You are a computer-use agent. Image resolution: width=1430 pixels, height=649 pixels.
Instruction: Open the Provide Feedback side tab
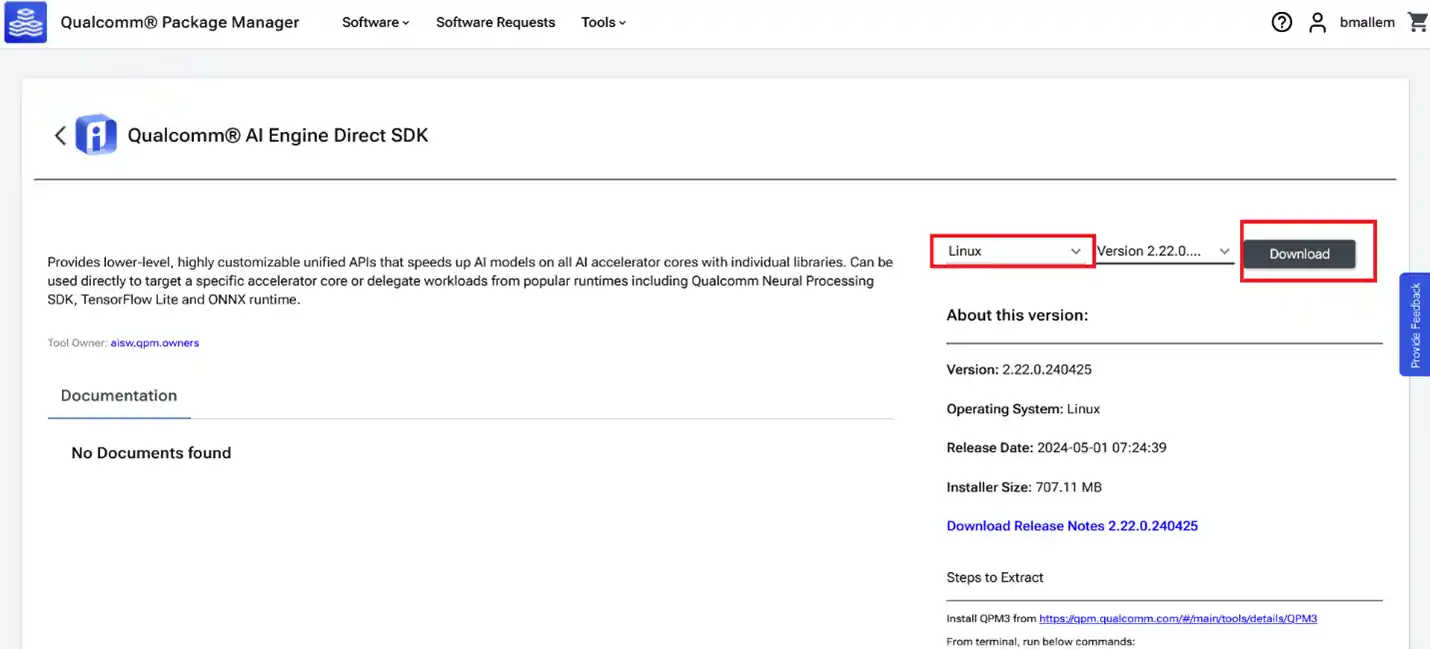1415,325
